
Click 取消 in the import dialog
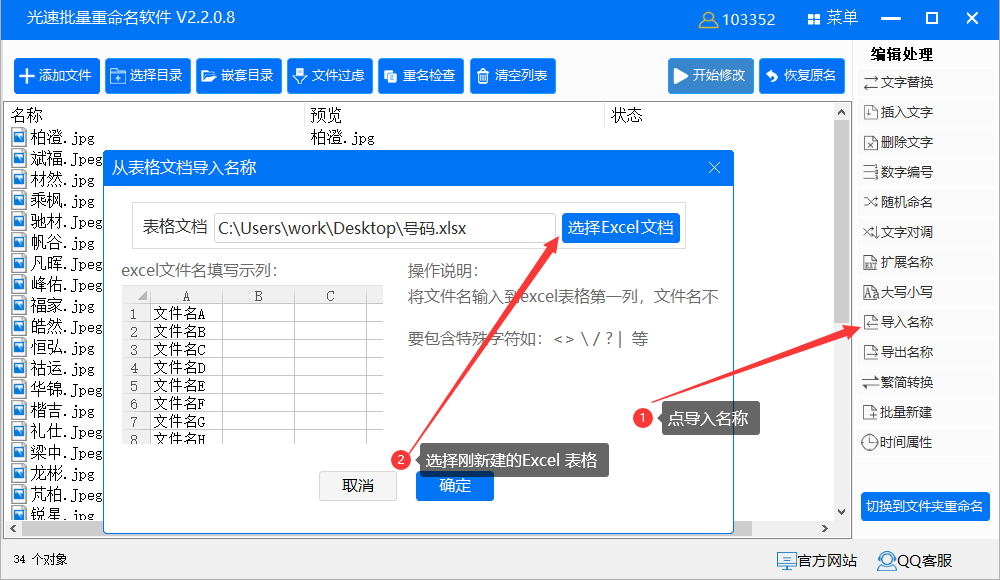358,486
